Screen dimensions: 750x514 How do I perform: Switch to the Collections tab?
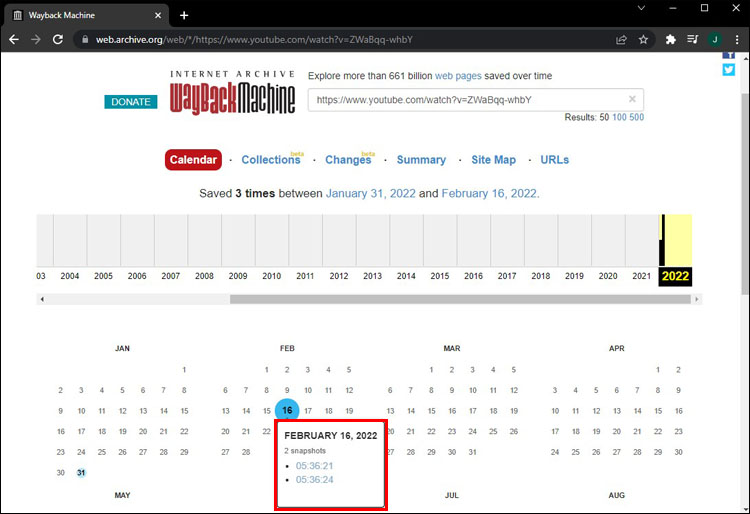pyautogui.click(x=271, y=160)
